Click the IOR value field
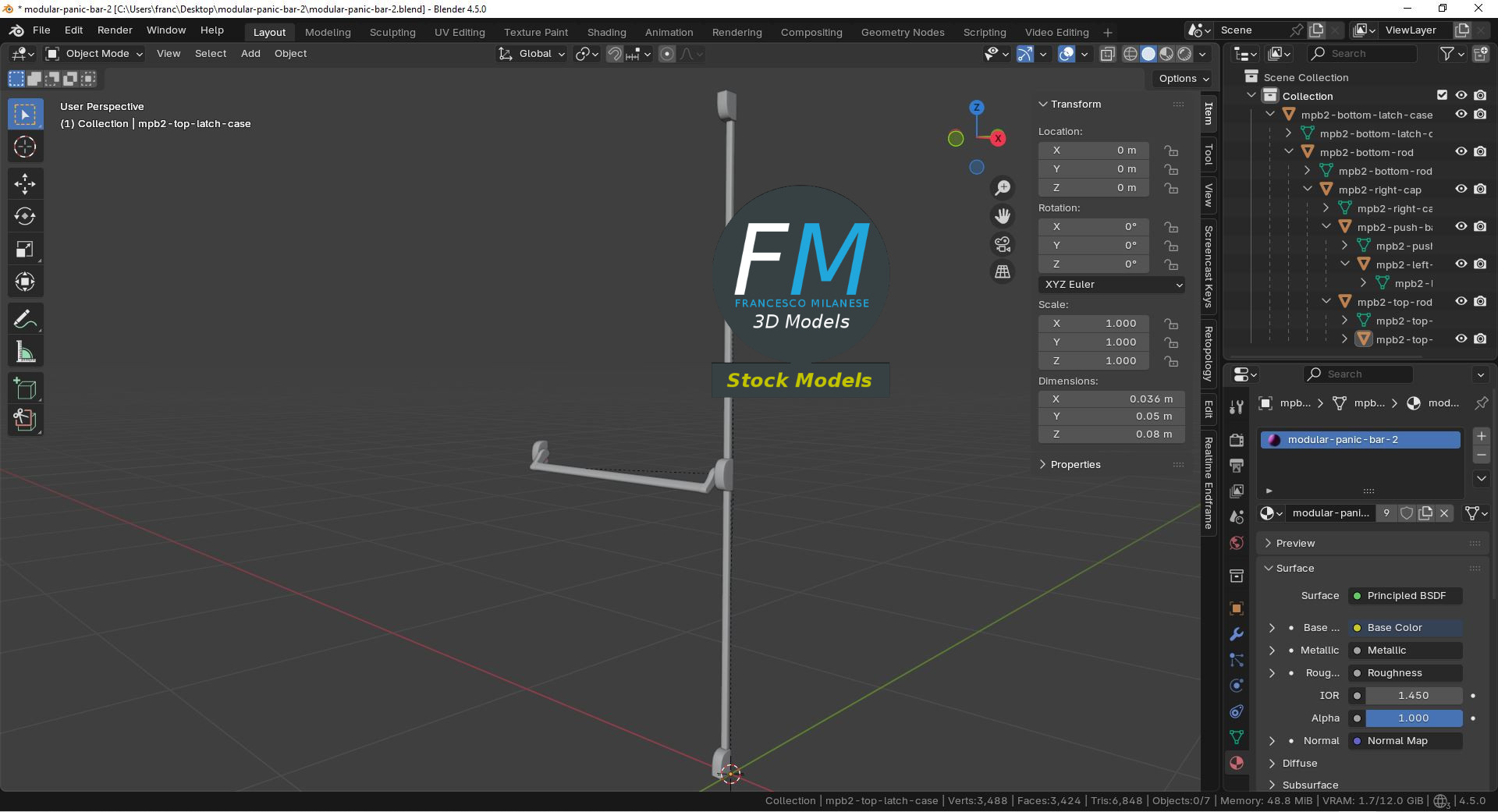Image resolution: width=1498 pixels, height=812 pixels. pyautogui.click(x=1414, y=696)
